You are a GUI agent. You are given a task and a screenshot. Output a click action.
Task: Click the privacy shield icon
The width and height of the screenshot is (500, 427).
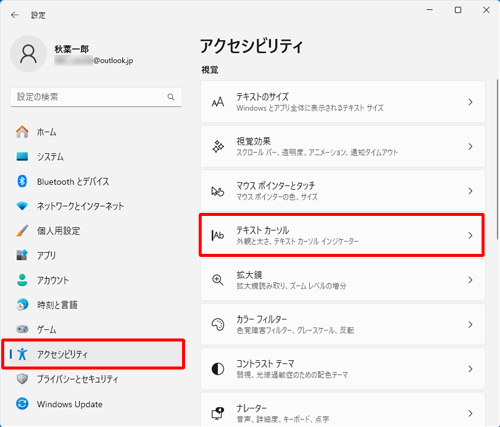tap(22, 379)
